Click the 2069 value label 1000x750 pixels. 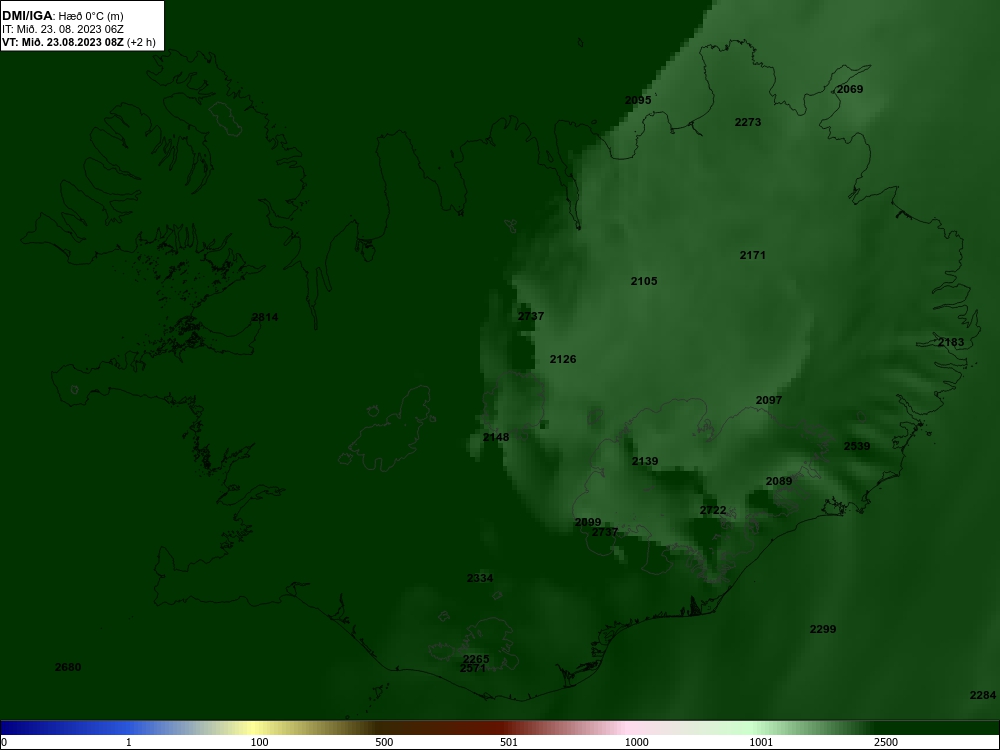(x=849, y=89)
